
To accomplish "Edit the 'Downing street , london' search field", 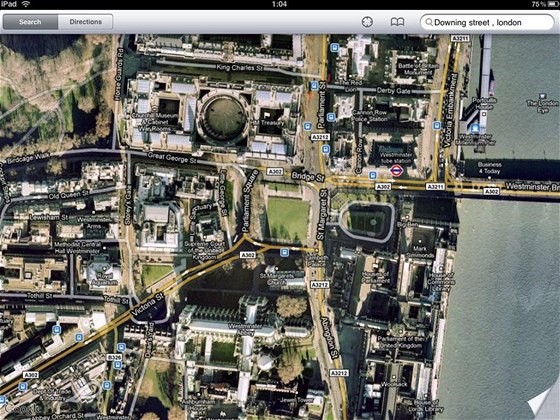I will click(x=487, y=22).
